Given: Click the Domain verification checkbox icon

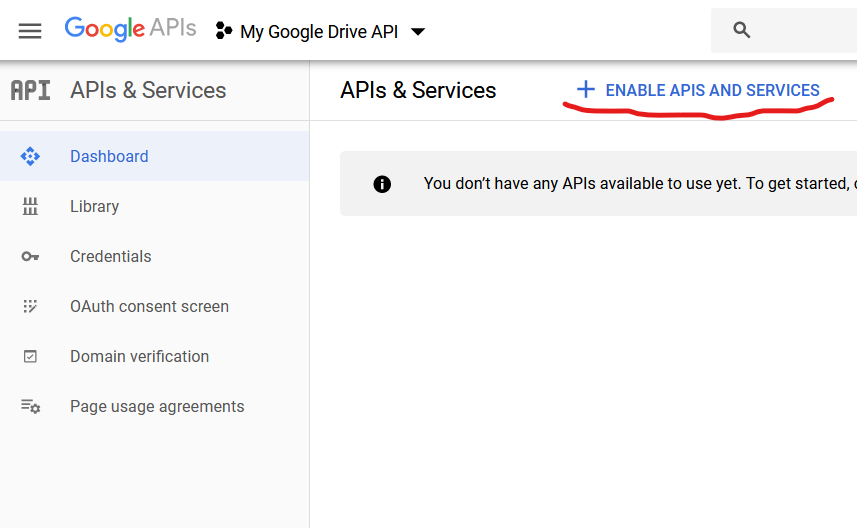Looking at the screenshot, I should [30, 356].
